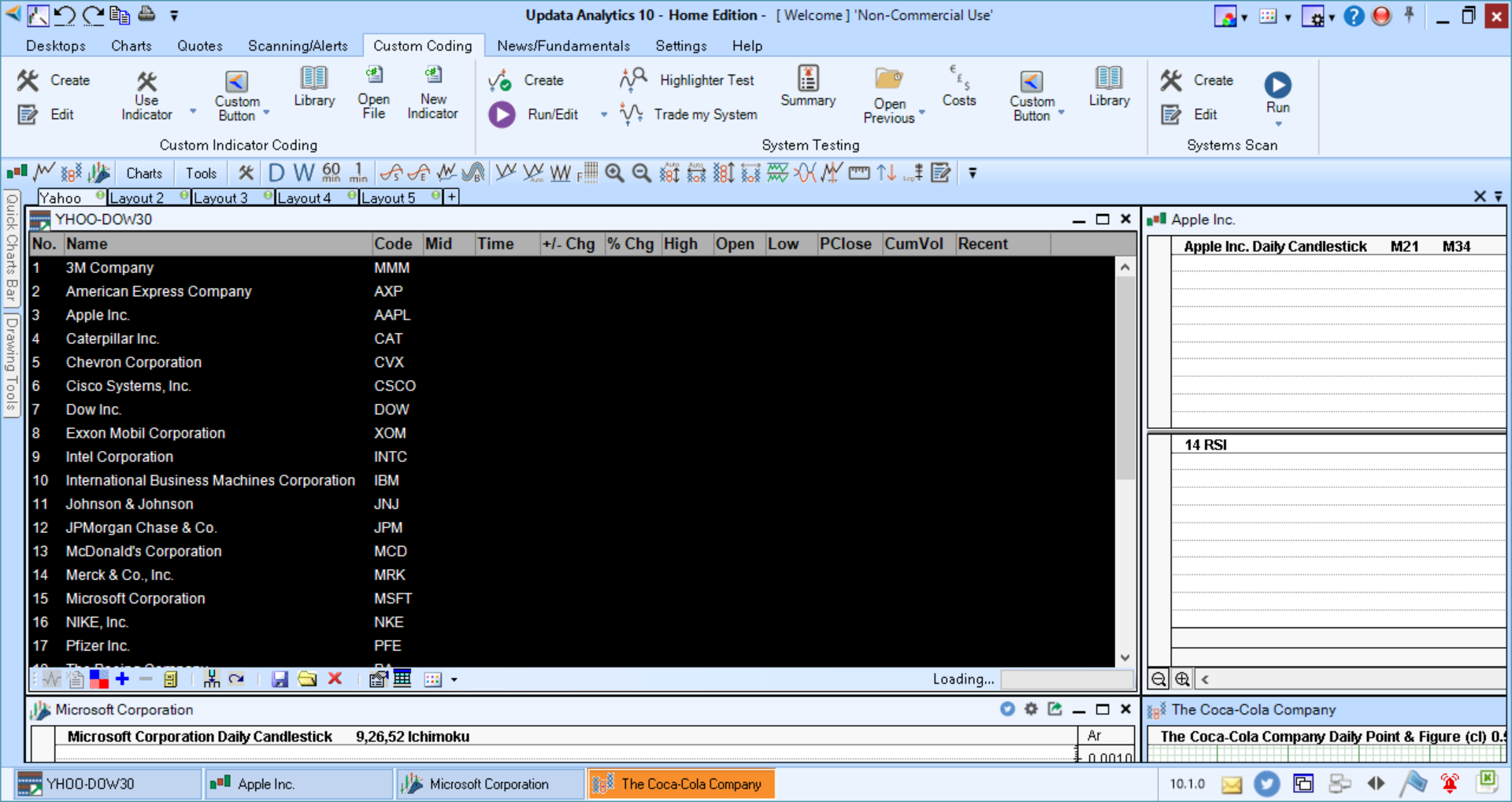Image resolution: width=1512 pixels, height=802 pixels.
Task: Toggle Weekly timeframe with the W button
Action: [303, 173]
